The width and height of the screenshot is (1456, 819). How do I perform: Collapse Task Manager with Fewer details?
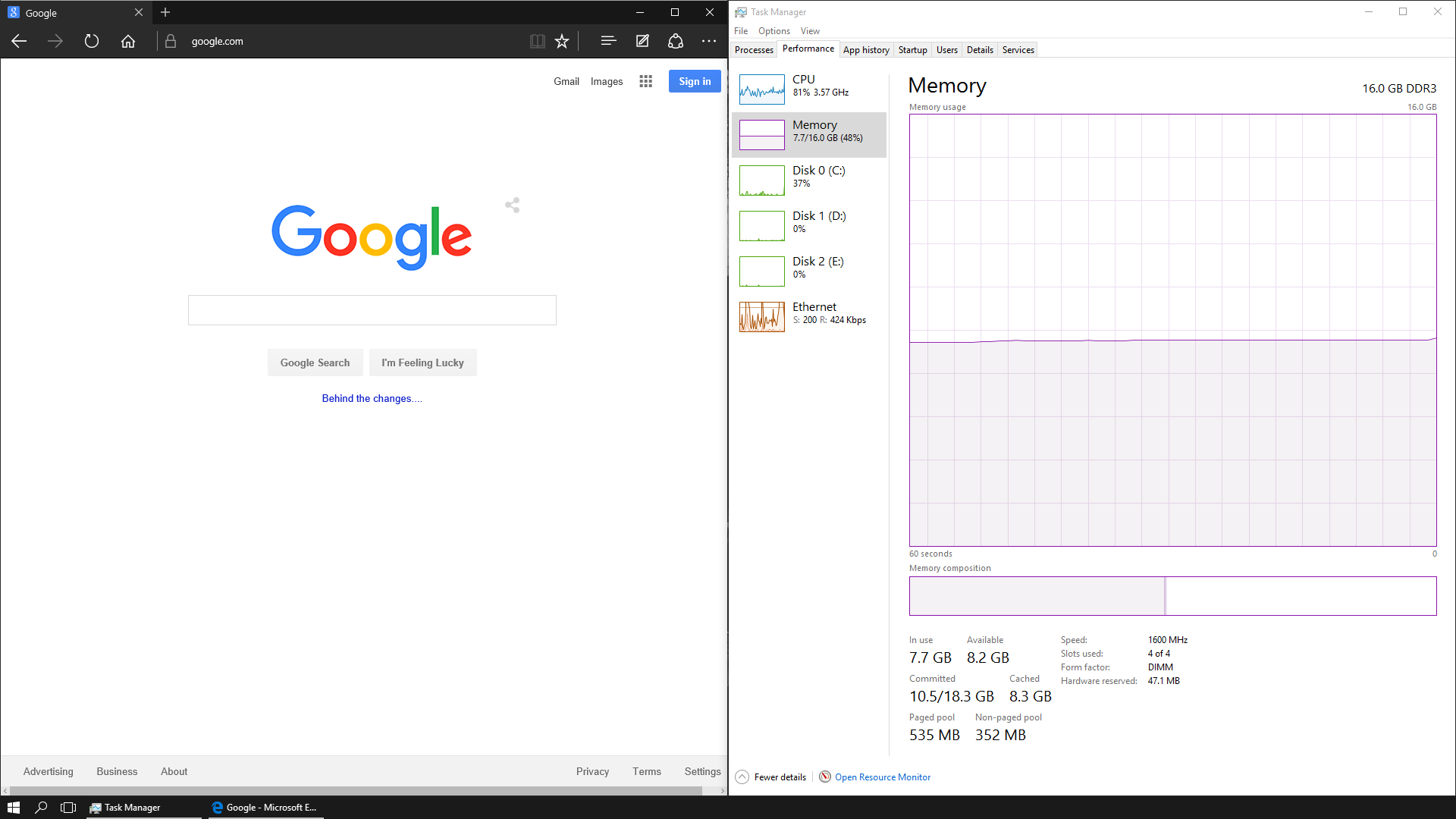[771, 777]
